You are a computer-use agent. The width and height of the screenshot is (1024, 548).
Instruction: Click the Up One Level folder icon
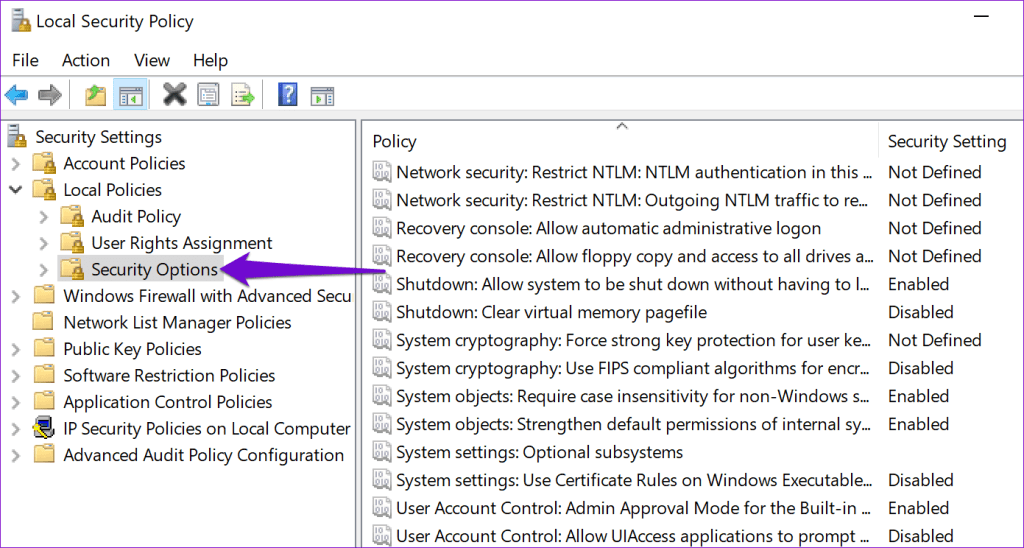click(x=95, y=95)
